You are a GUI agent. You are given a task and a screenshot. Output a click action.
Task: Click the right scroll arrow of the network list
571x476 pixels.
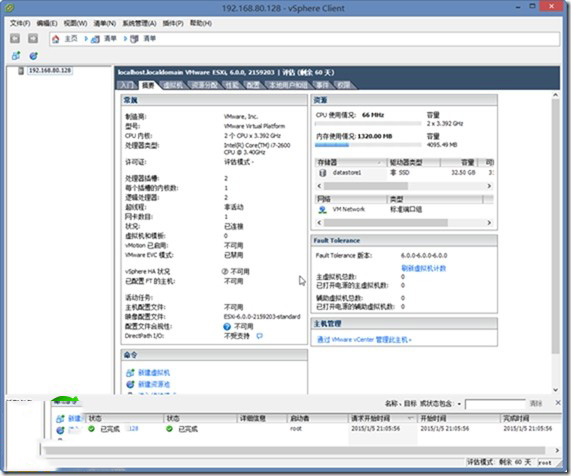[489, 223]
